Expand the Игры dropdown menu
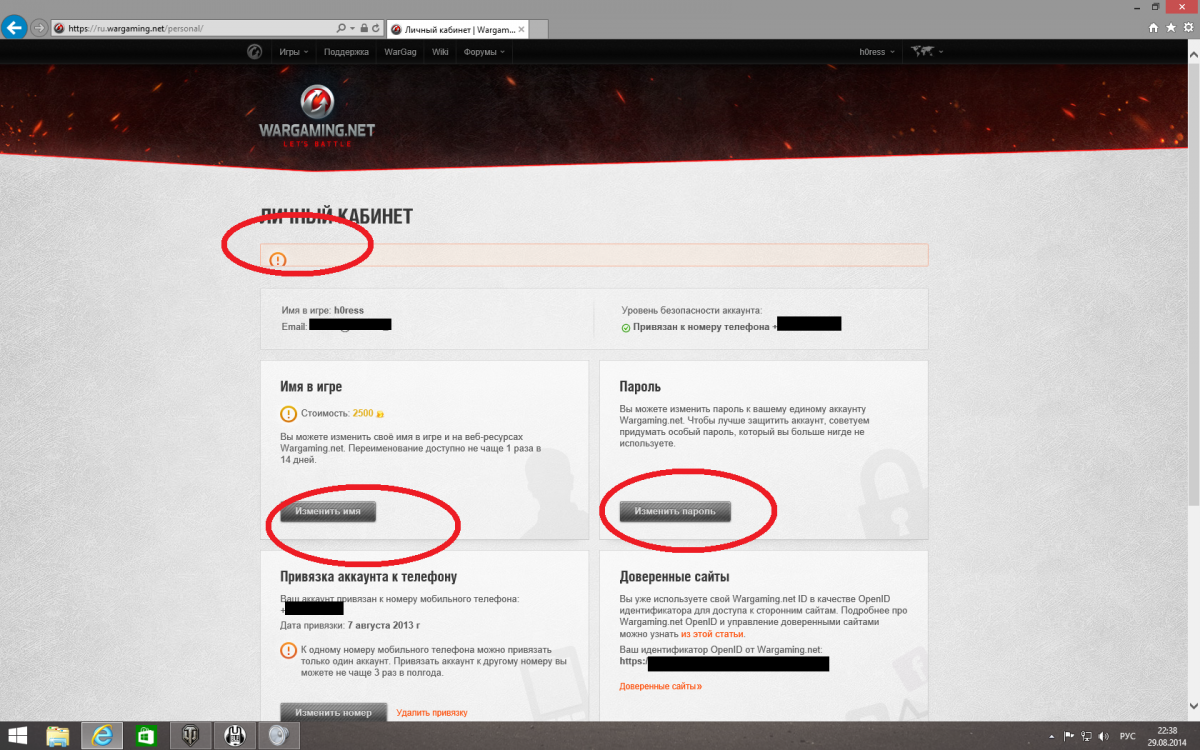 [294, 51]
